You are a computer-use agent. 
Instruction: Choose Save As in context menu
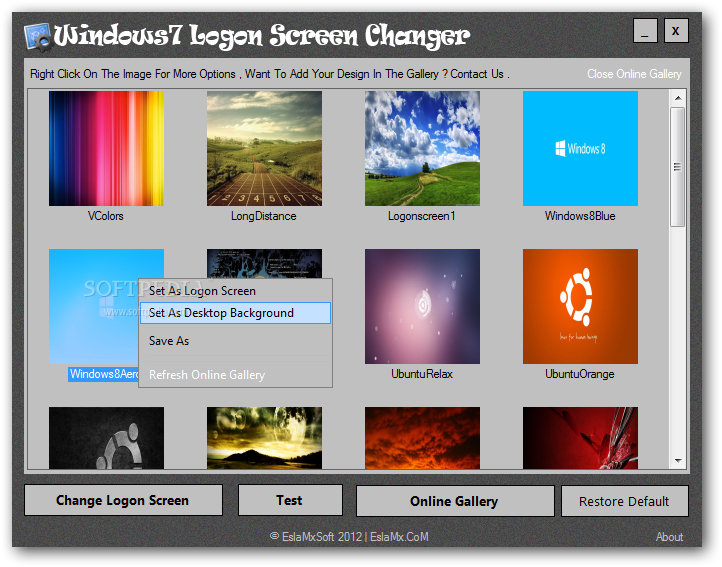point(235,341)
